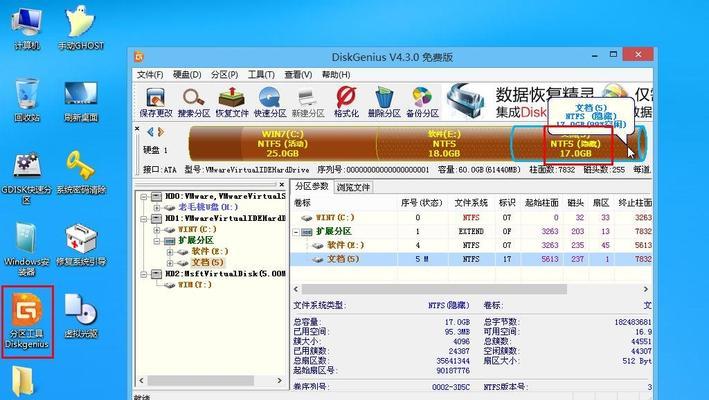Image resolution: width=709 pixels, height=400 pixels.
Task: Collapse 扩展分区 row in partition table
Action: (296, 232)
